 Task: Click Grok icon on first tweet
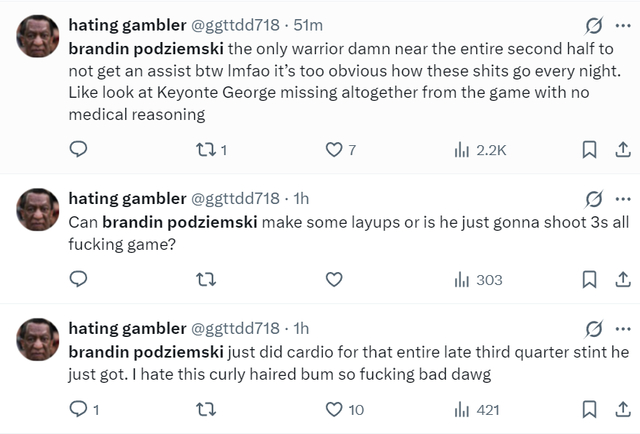pyautogui.click(x=594, y=25)
